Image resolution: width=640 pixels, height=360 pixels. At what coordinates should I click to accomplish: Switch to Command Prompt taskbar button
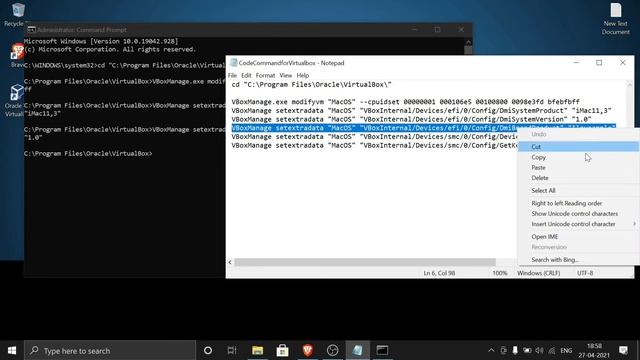coord(382,350)
